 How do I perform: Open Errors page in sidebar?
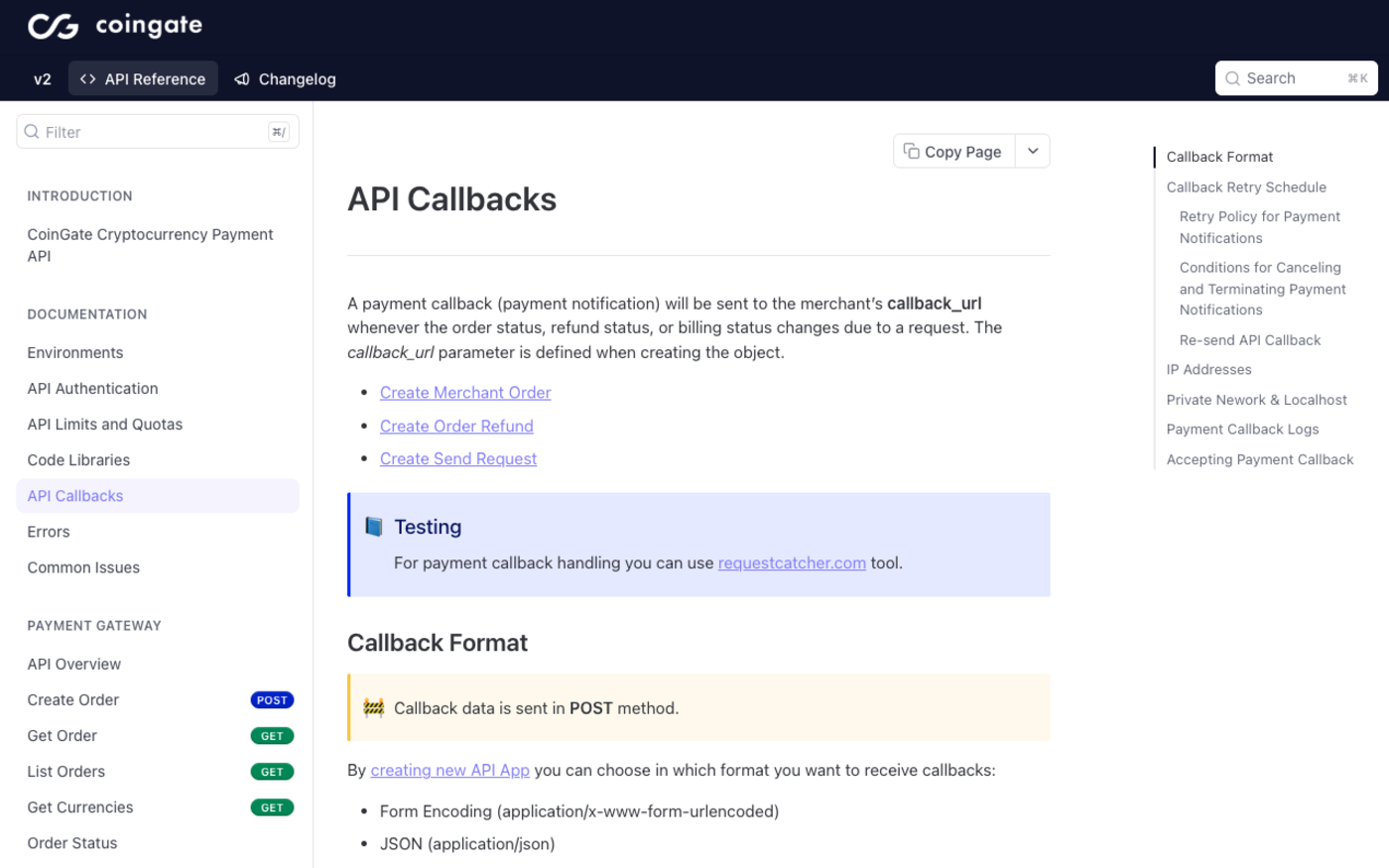pyautogui.click(x=158, y=532)
